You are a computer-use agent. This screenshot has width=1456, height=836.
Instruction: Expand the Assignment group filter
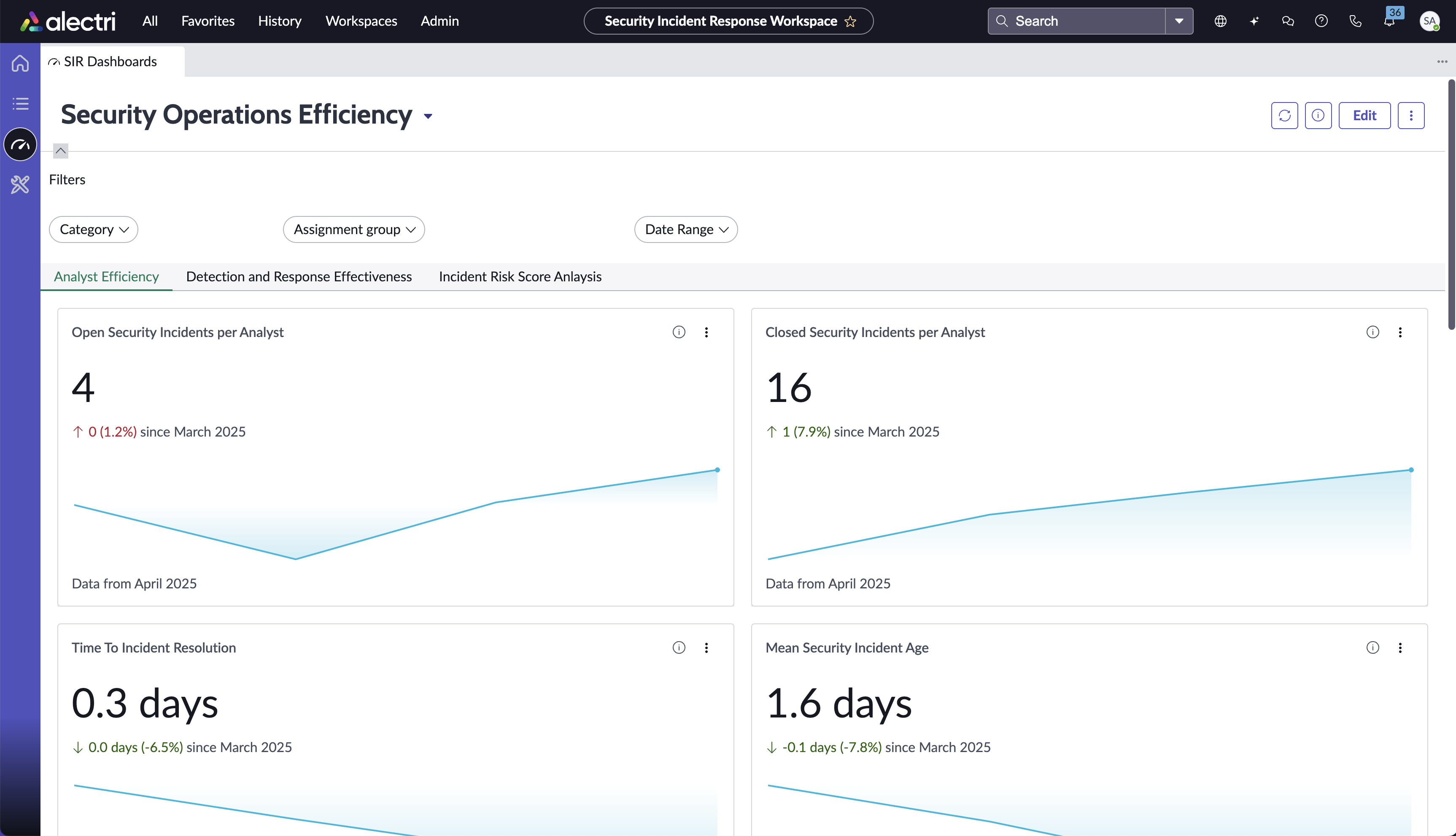tap(353, 229)
